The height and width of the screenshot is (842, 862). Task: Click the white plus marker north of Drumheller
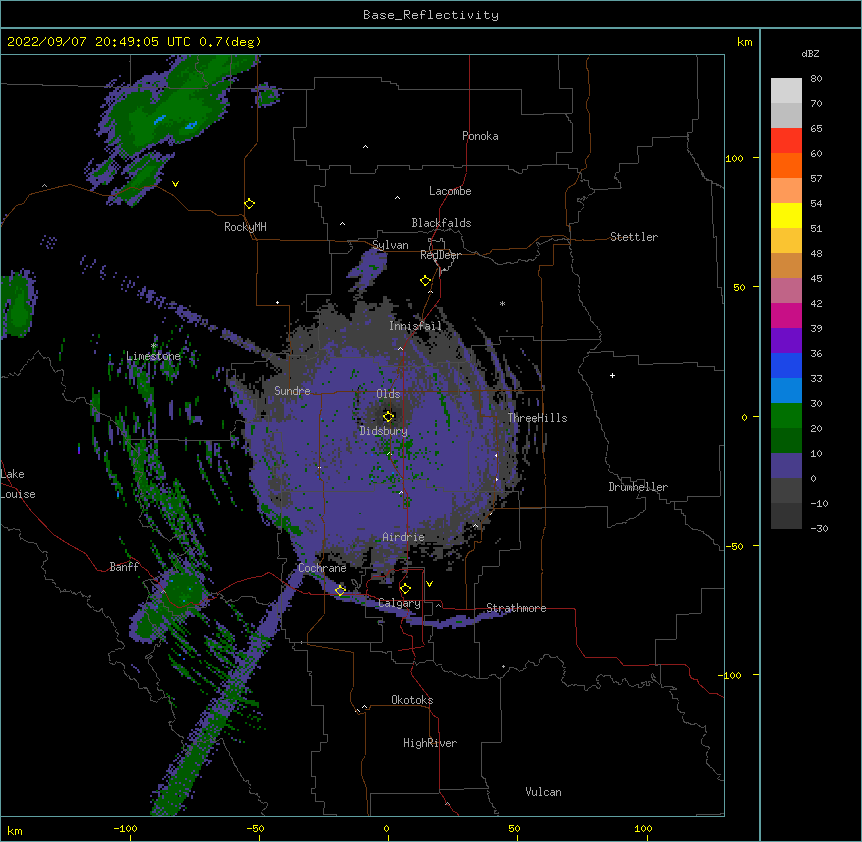coord(612,375)
